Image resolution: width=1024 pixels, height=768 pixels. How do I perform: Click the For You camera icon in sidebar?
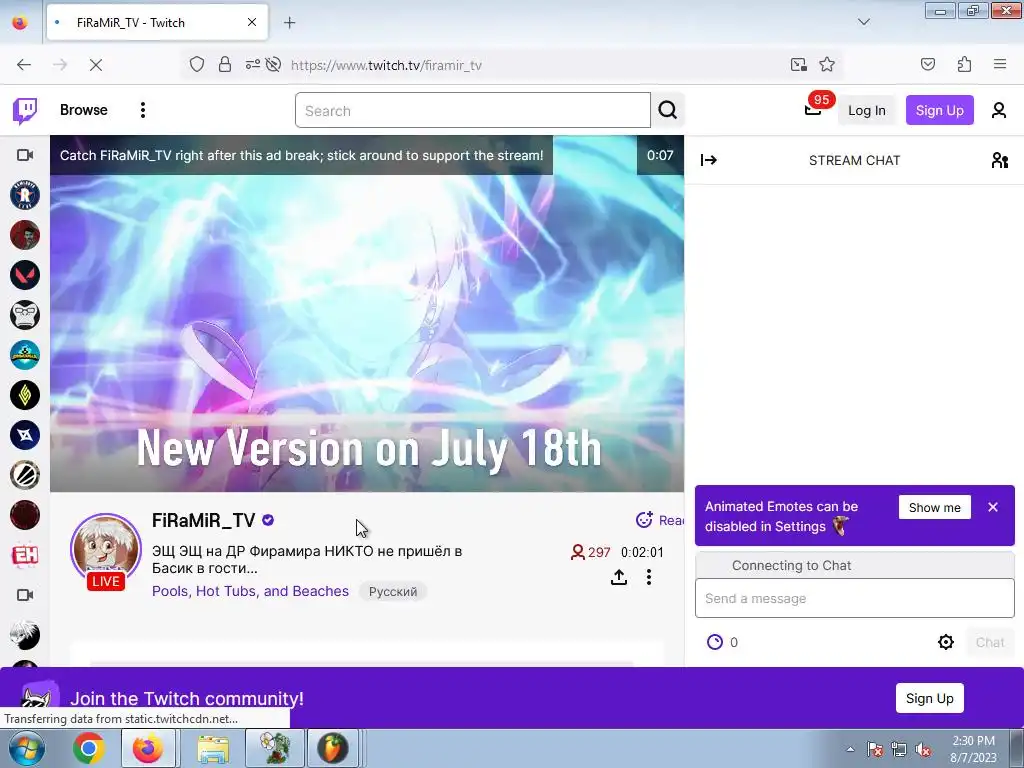(25, 155)
